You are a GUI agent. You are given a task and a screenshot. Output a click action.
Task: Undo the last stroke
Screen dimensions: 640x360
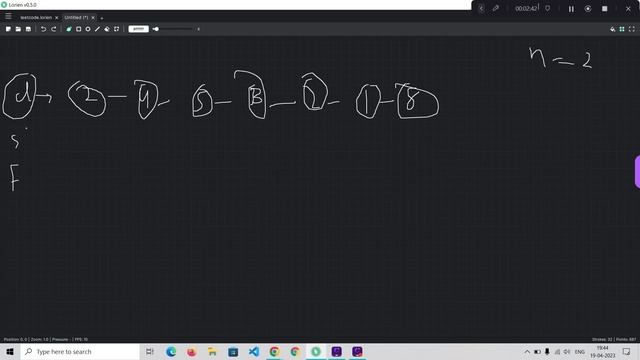pyautogui.click(x=43, y=29)
